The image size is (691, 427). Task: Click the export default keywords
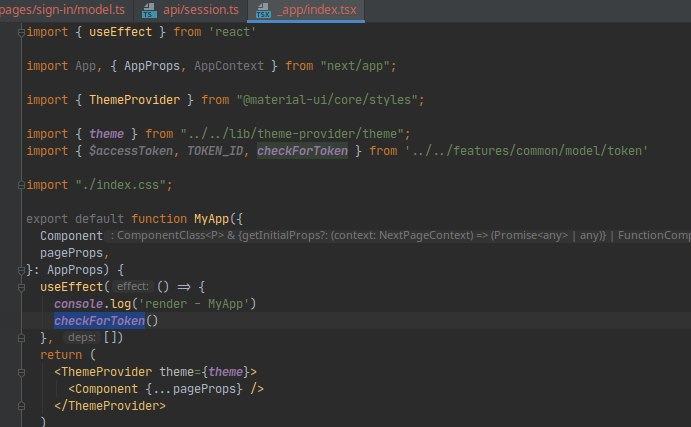pyautogui.click(x=75, y=219)
